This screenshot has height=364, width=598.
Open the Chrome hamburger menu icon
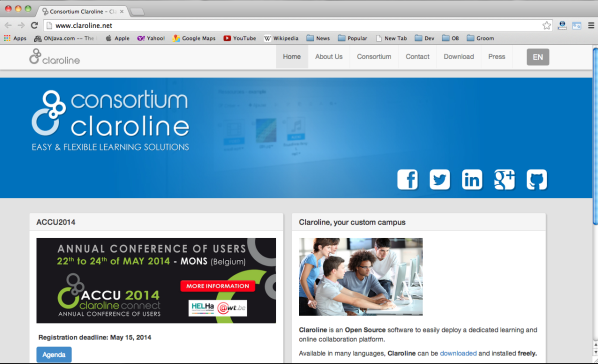591,26
